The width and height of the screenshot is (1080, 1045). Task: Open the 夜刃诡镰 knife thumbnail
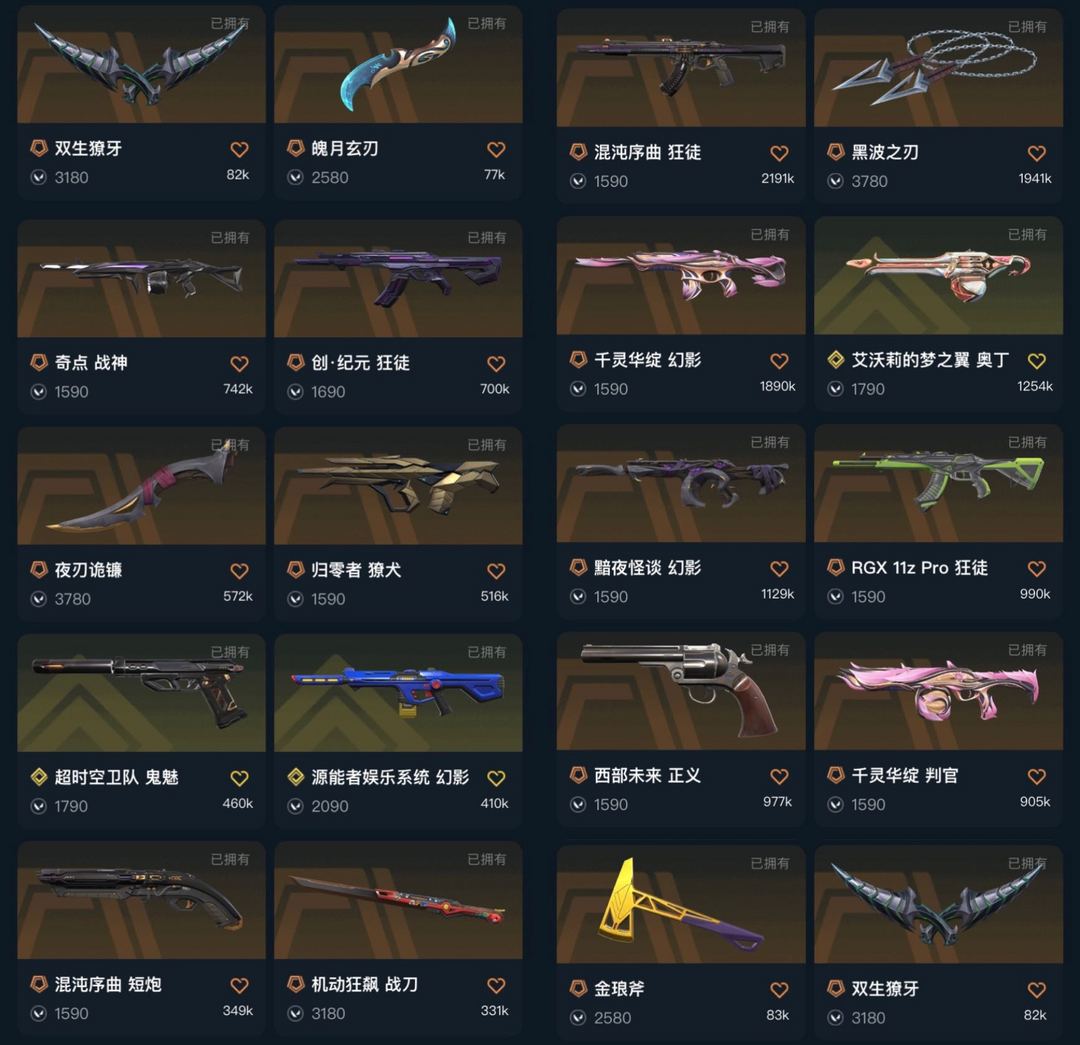[141, 486]
